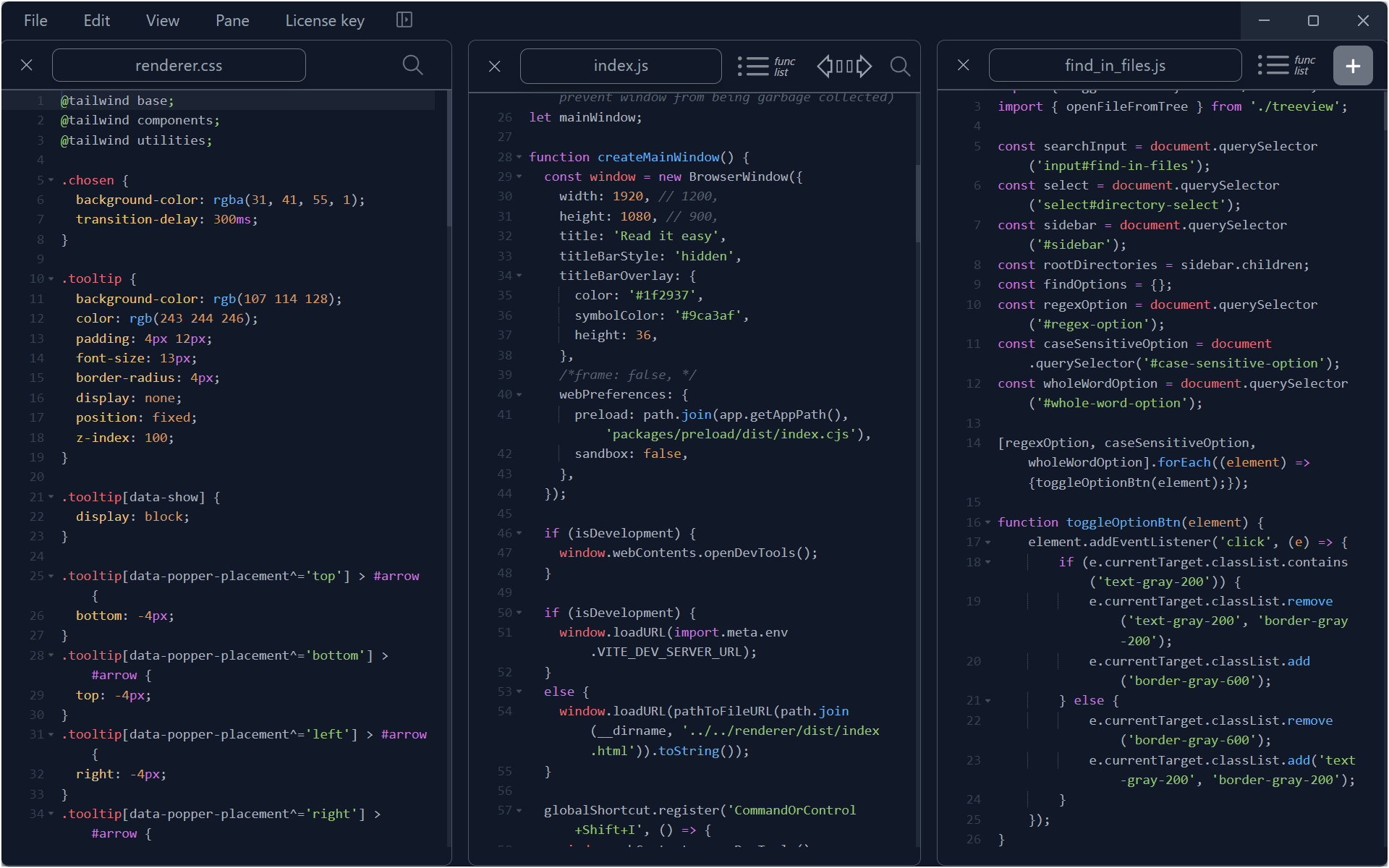The height and width of the screenshot is (868, 1389).
Task: Open function list for index.js
Action: click(x=766, y=66)
